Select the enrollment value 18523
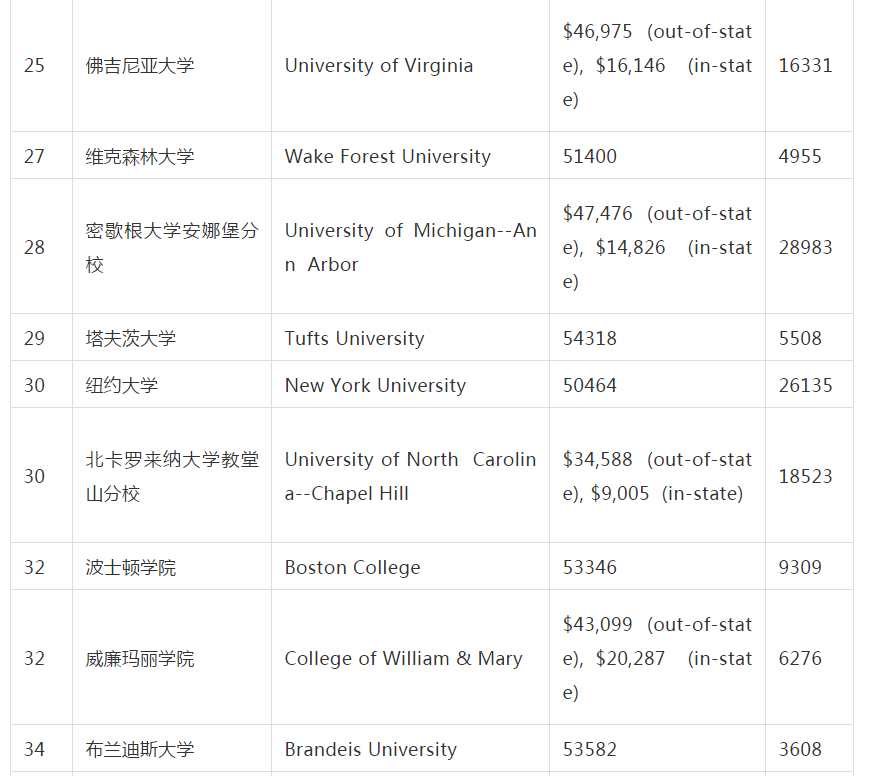The width and height of the screenshot is (871, 776). 806,476
